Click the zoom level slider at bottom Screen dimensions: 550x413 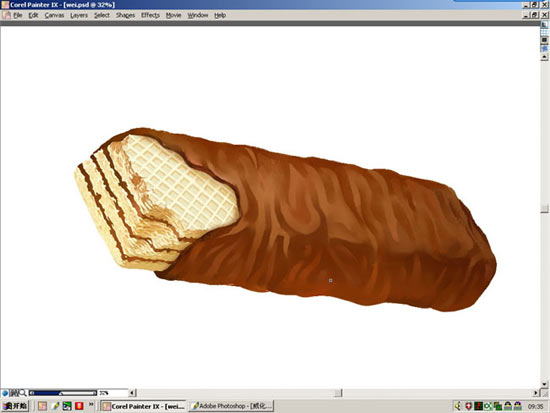63,393
